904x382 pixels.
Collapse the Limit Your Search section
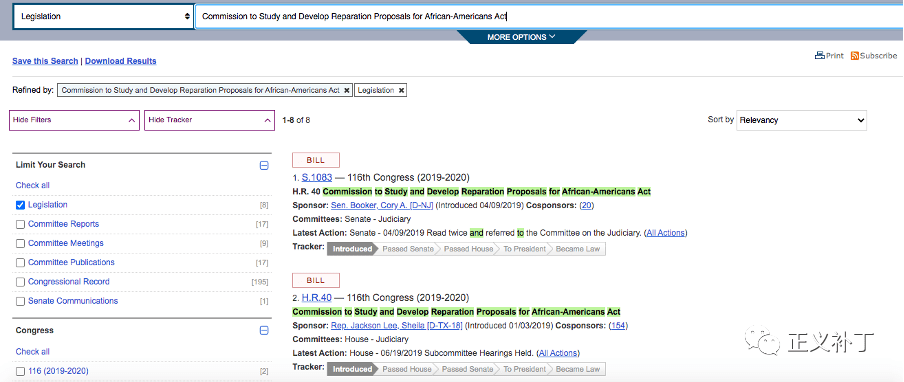(x=264, y=165)
